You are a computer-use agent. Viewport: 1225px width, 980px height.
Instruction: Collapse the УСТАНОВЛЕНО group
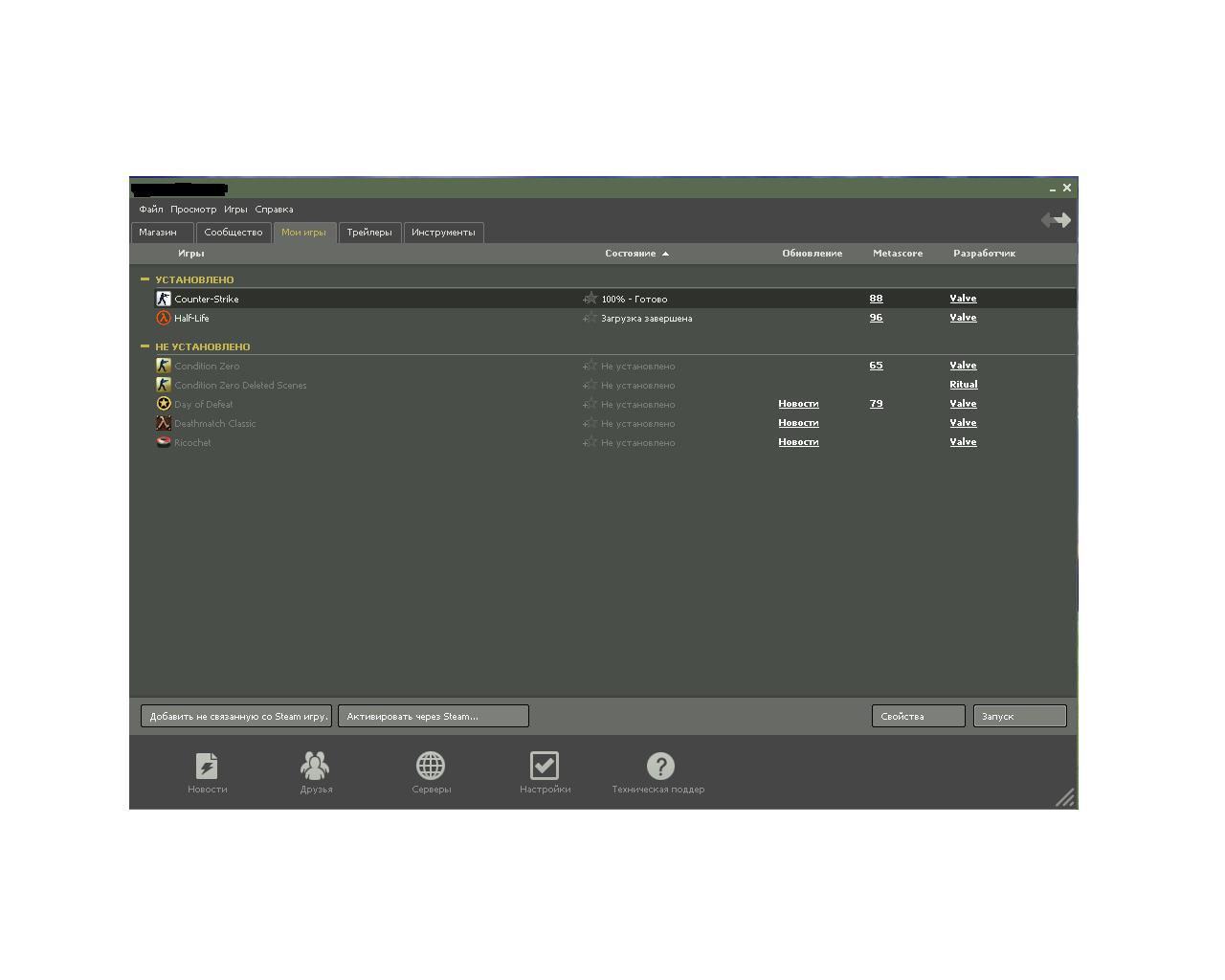click(x=145, y=279)
